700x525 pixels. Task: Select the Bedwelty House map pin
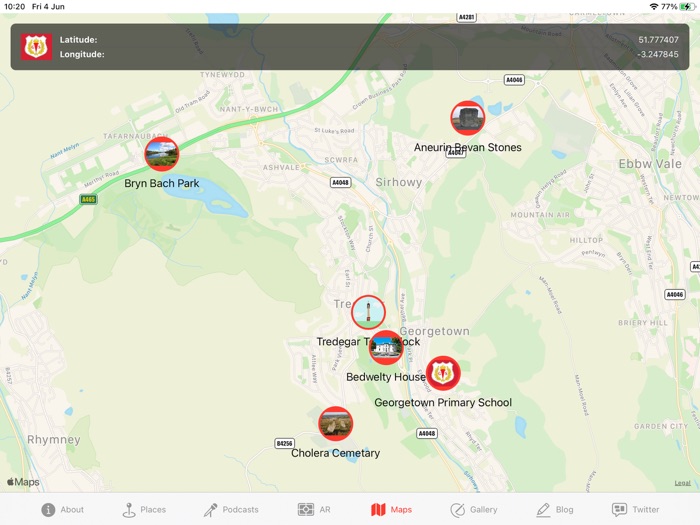tap(386, 348)
